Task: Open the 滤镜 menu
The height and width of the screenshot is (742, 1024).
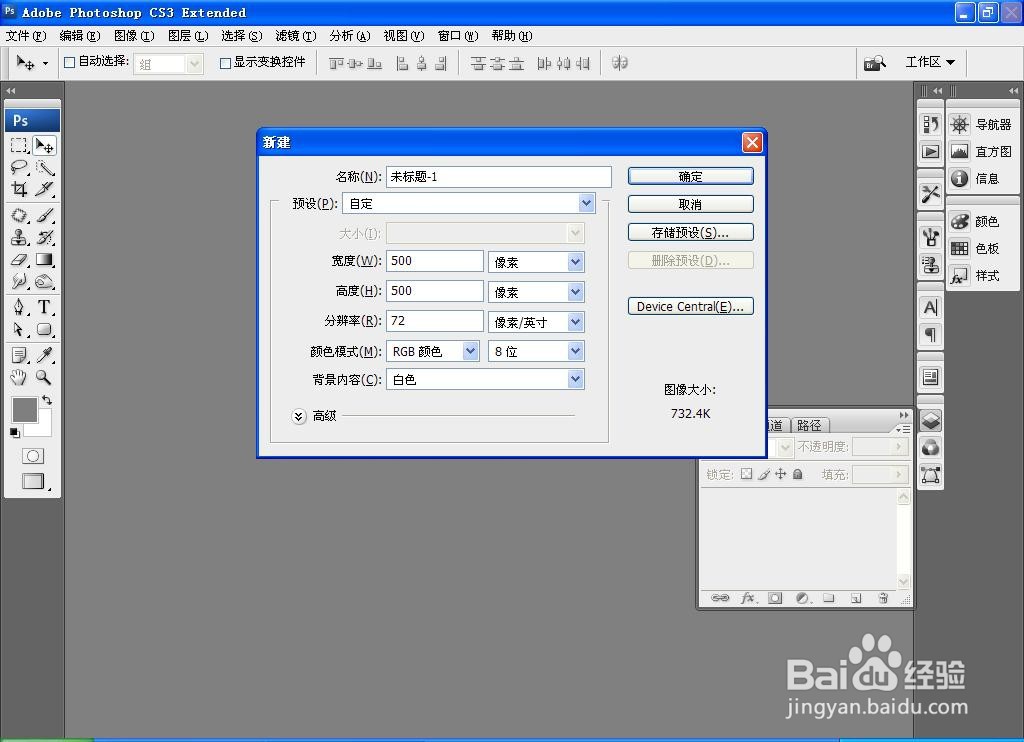Action: point(296,36)
